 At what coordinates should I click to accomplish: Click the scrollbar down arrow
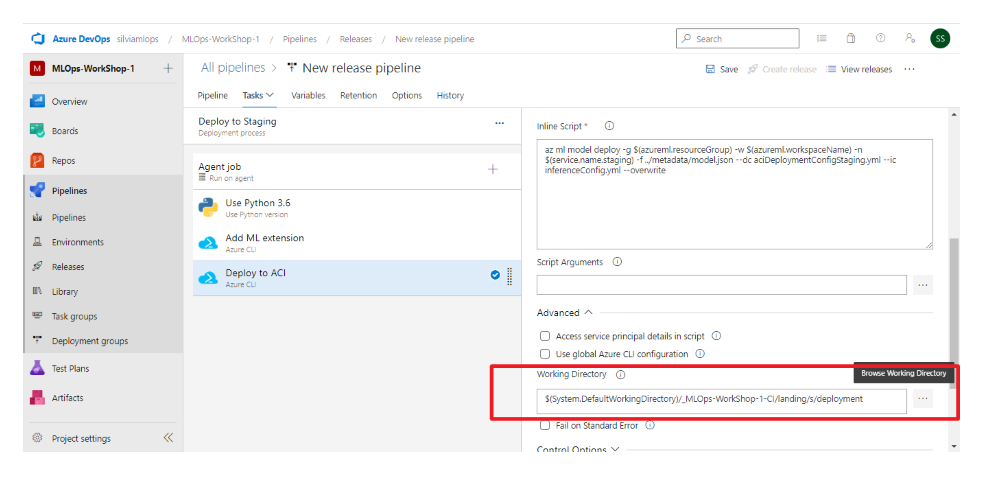coord(954,446)
